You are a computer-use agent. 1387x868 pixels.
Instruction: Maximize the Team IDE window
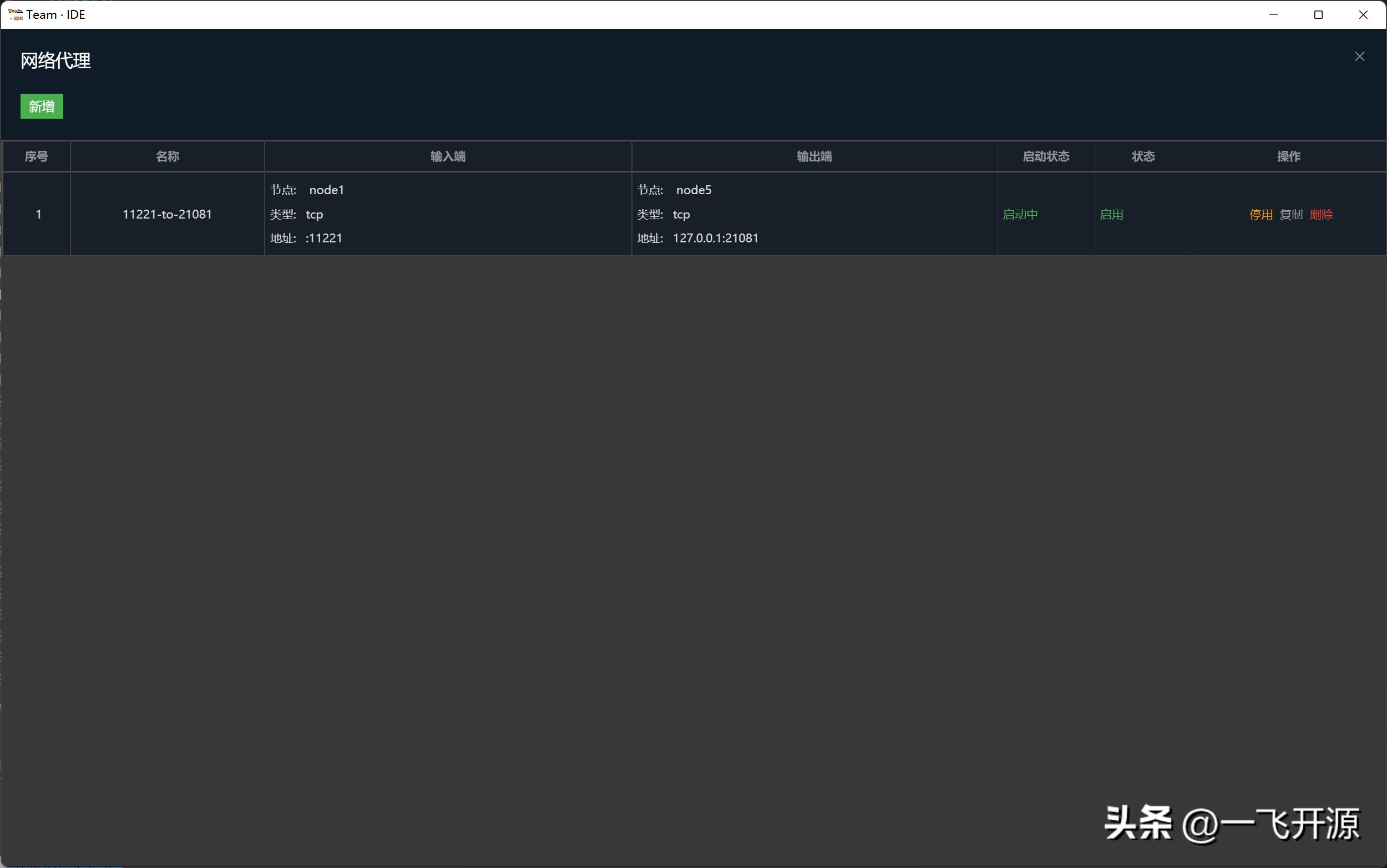(x=1318, y=14)
